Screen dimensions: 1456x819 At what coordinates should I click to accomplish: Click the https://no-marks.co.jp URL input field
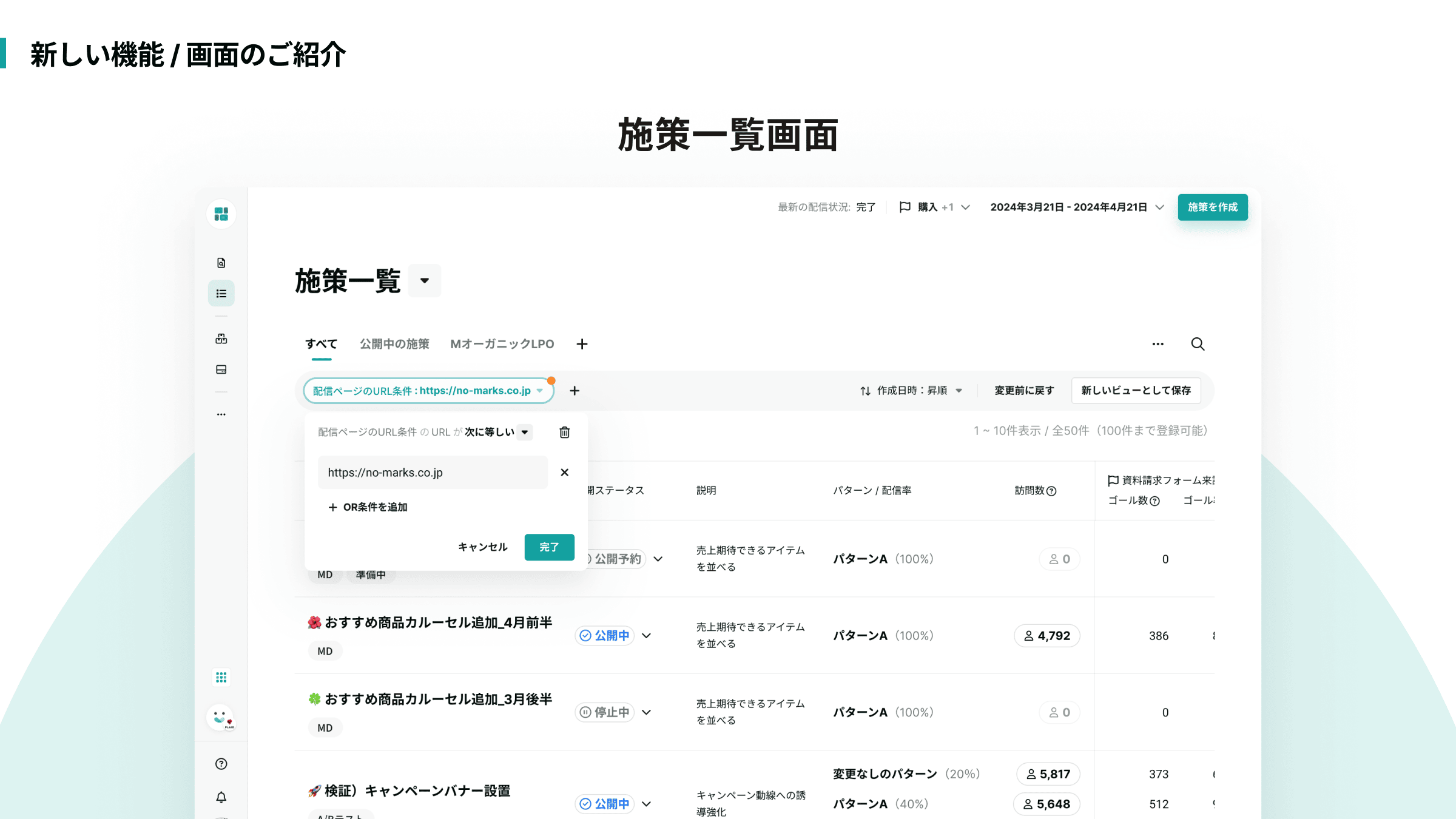click(x=432, y=472)
